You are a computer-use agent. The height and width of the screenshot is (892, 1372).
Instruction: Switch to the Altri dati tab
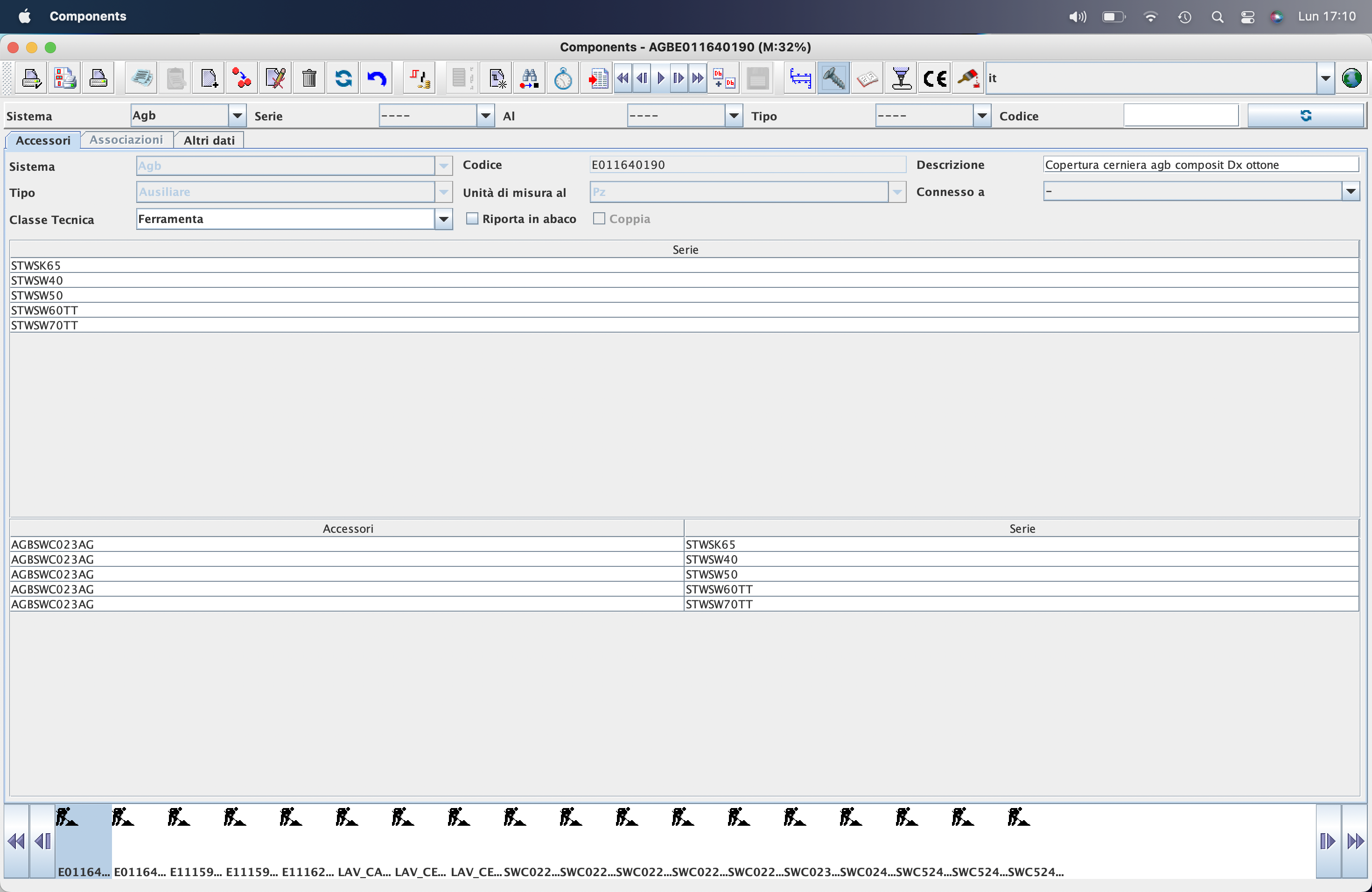209,140
